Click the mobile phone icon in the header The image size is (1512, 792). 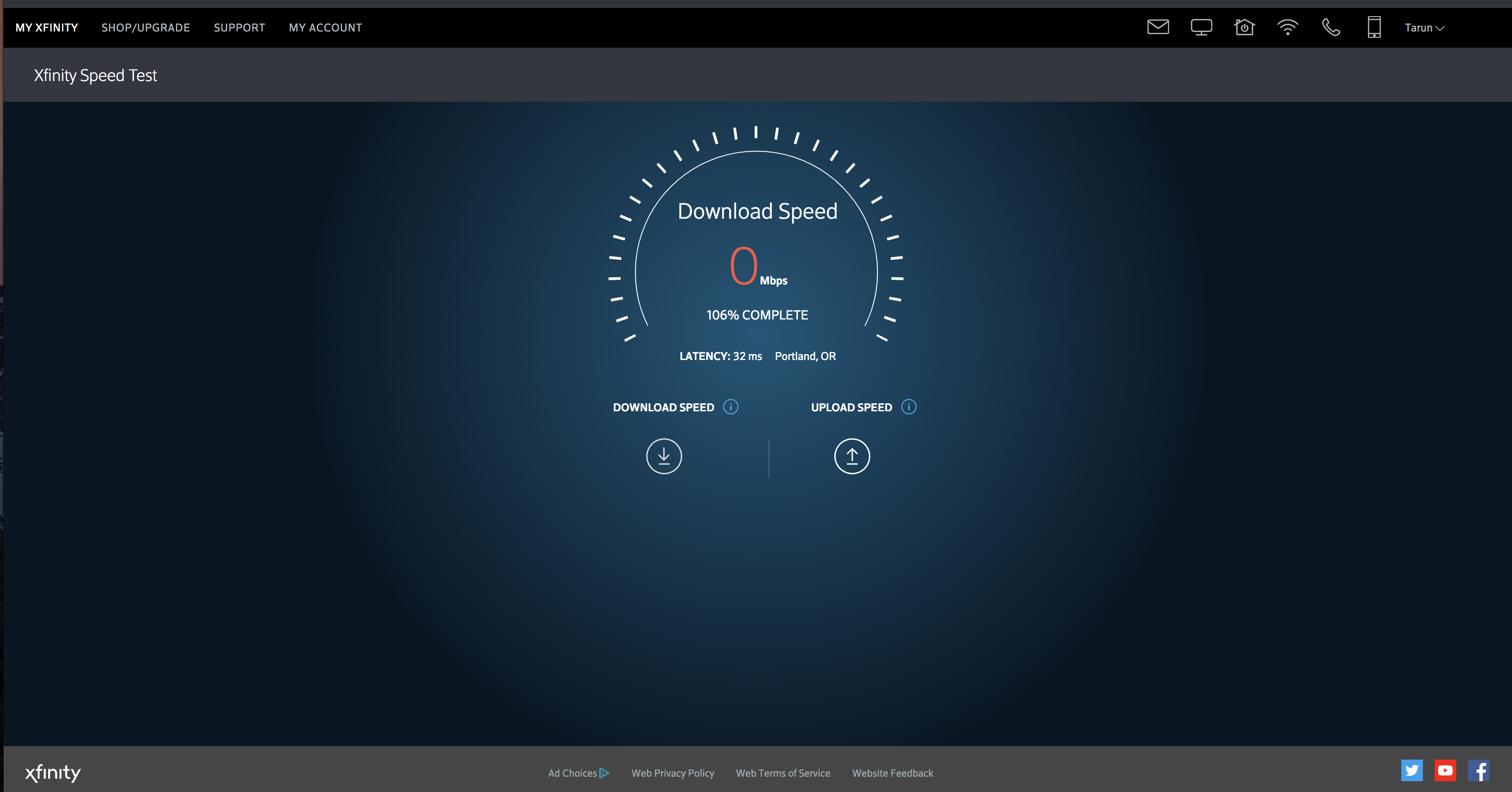click(1373, 27)
